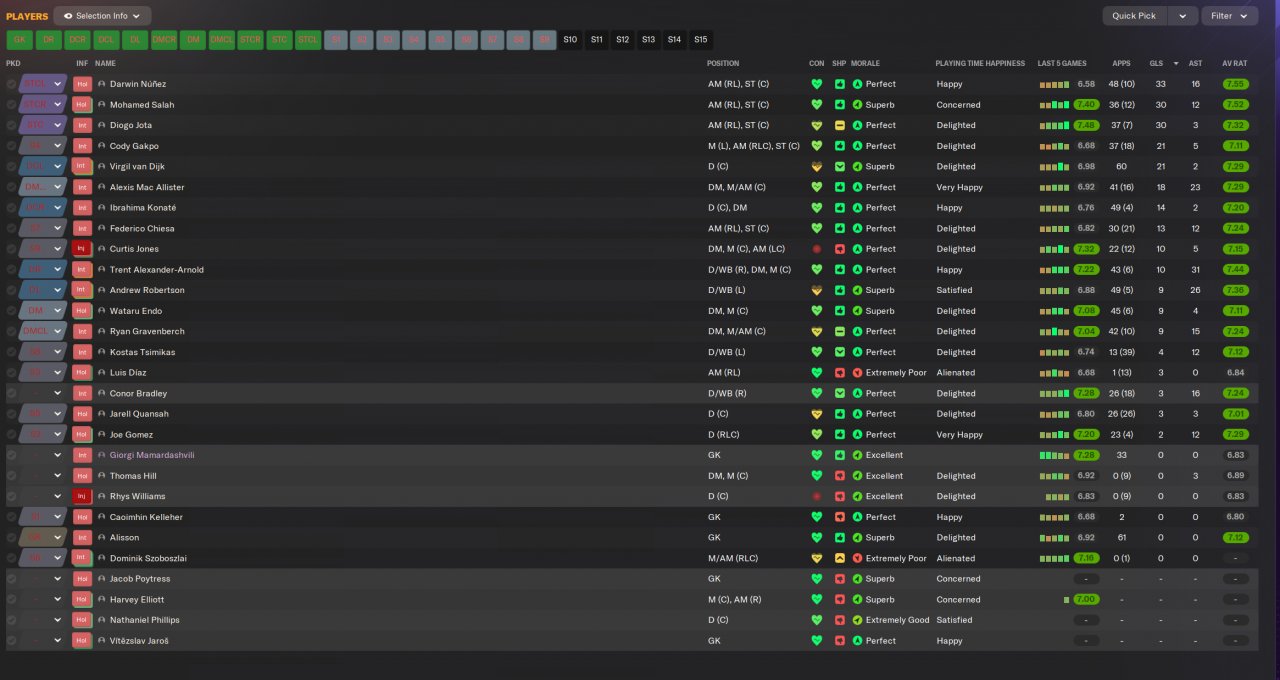Screen dimensions: 1280x680
Task: Select the S10 substitute slot
Action: point(570,40)
